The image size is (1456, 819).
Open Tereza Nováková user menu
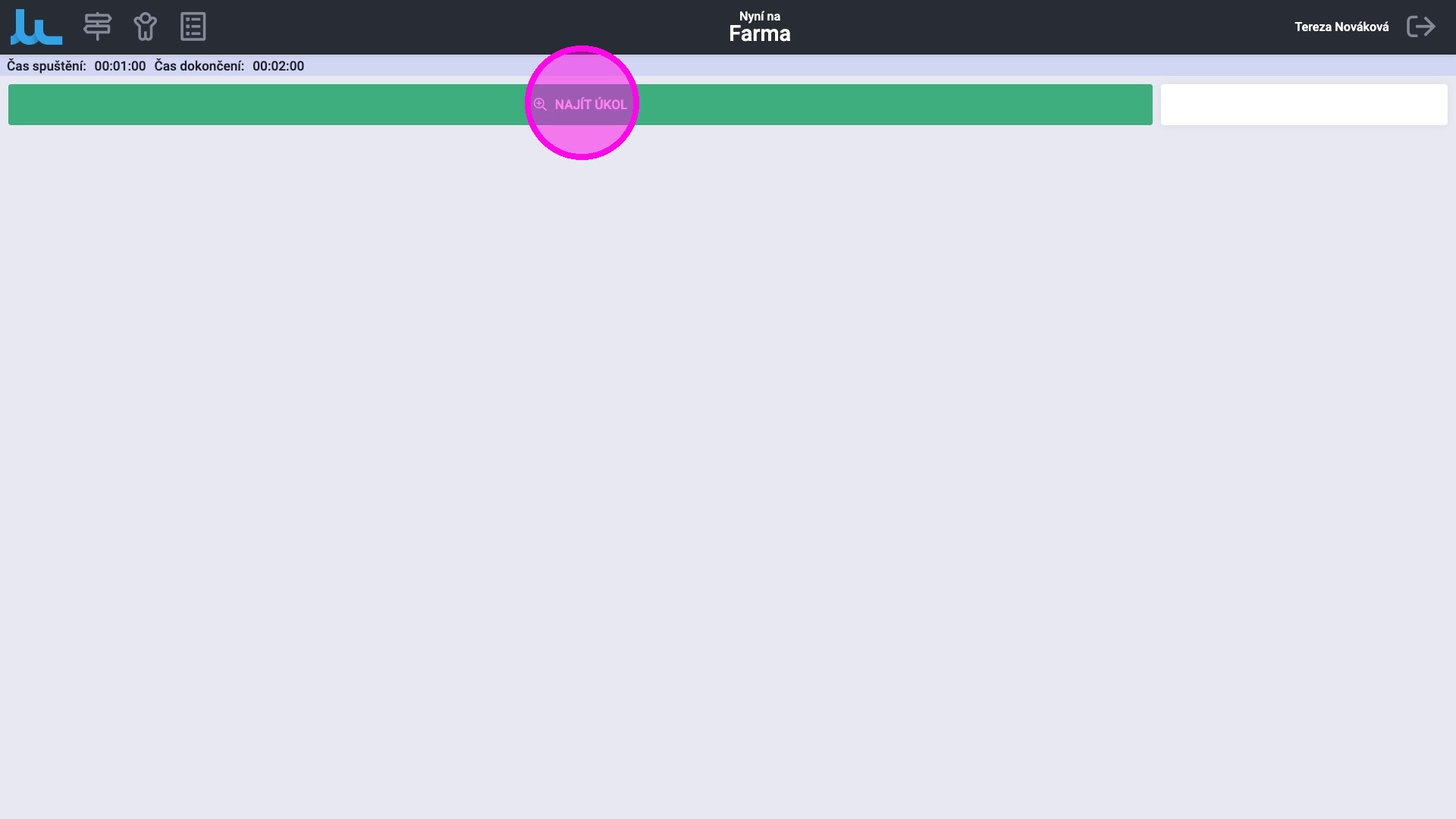click(x=1341, y=27)
